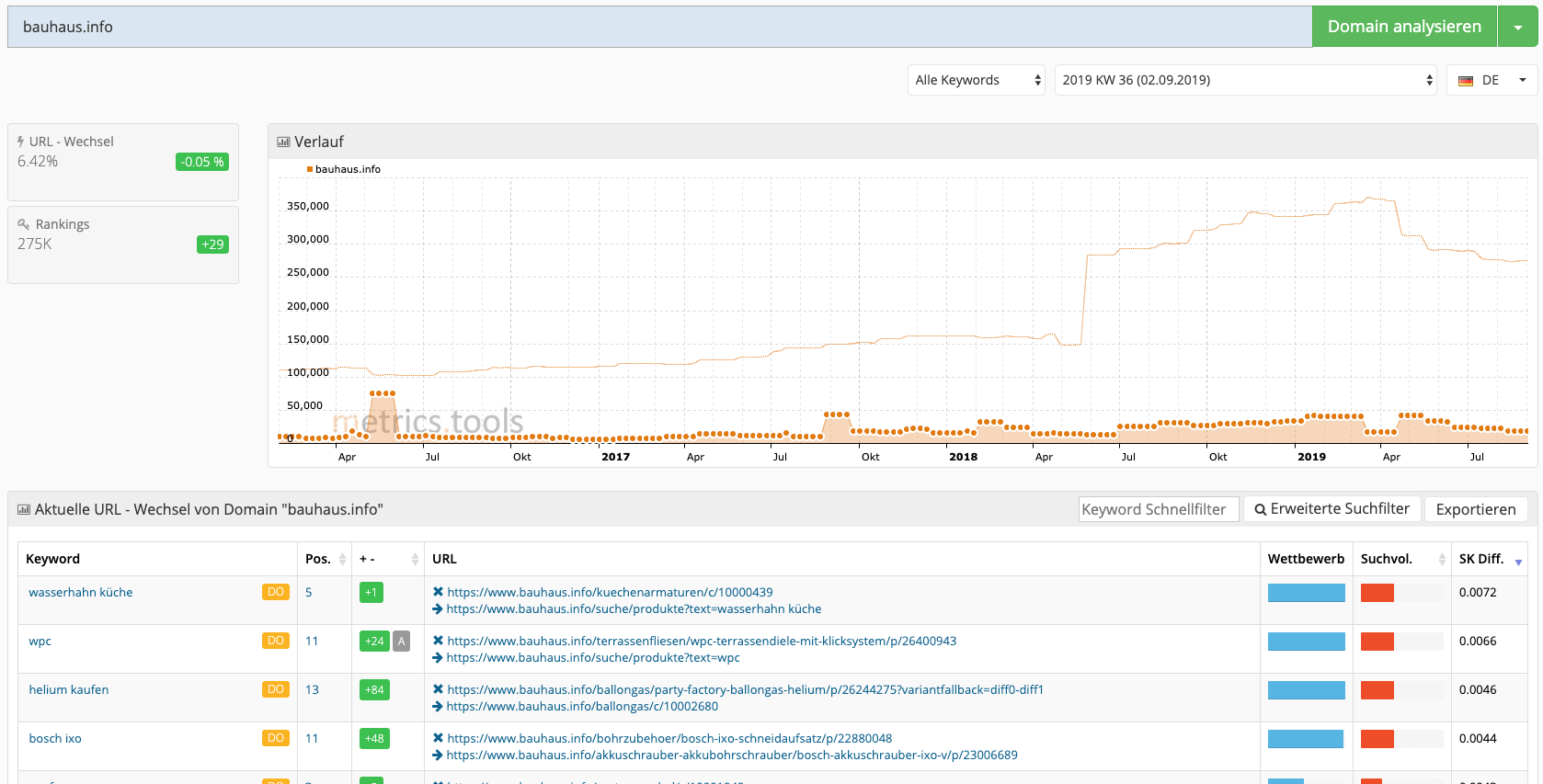Click the +24 change badge

point(374,642)
